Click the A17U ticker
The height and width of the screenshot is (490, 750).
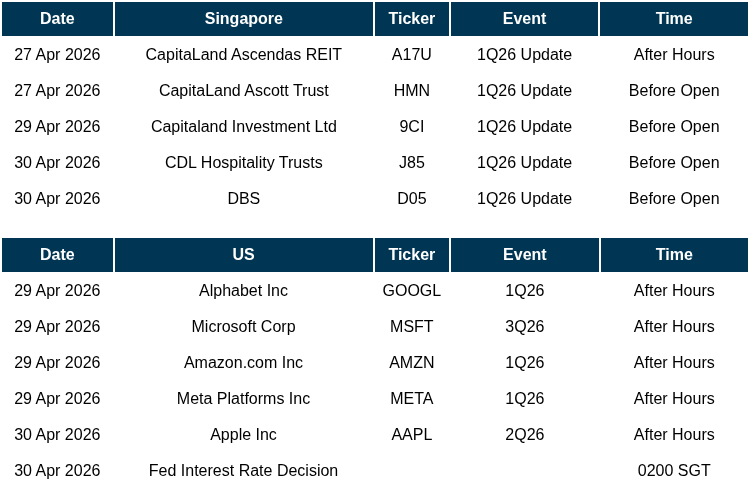(x=411, y=55)
